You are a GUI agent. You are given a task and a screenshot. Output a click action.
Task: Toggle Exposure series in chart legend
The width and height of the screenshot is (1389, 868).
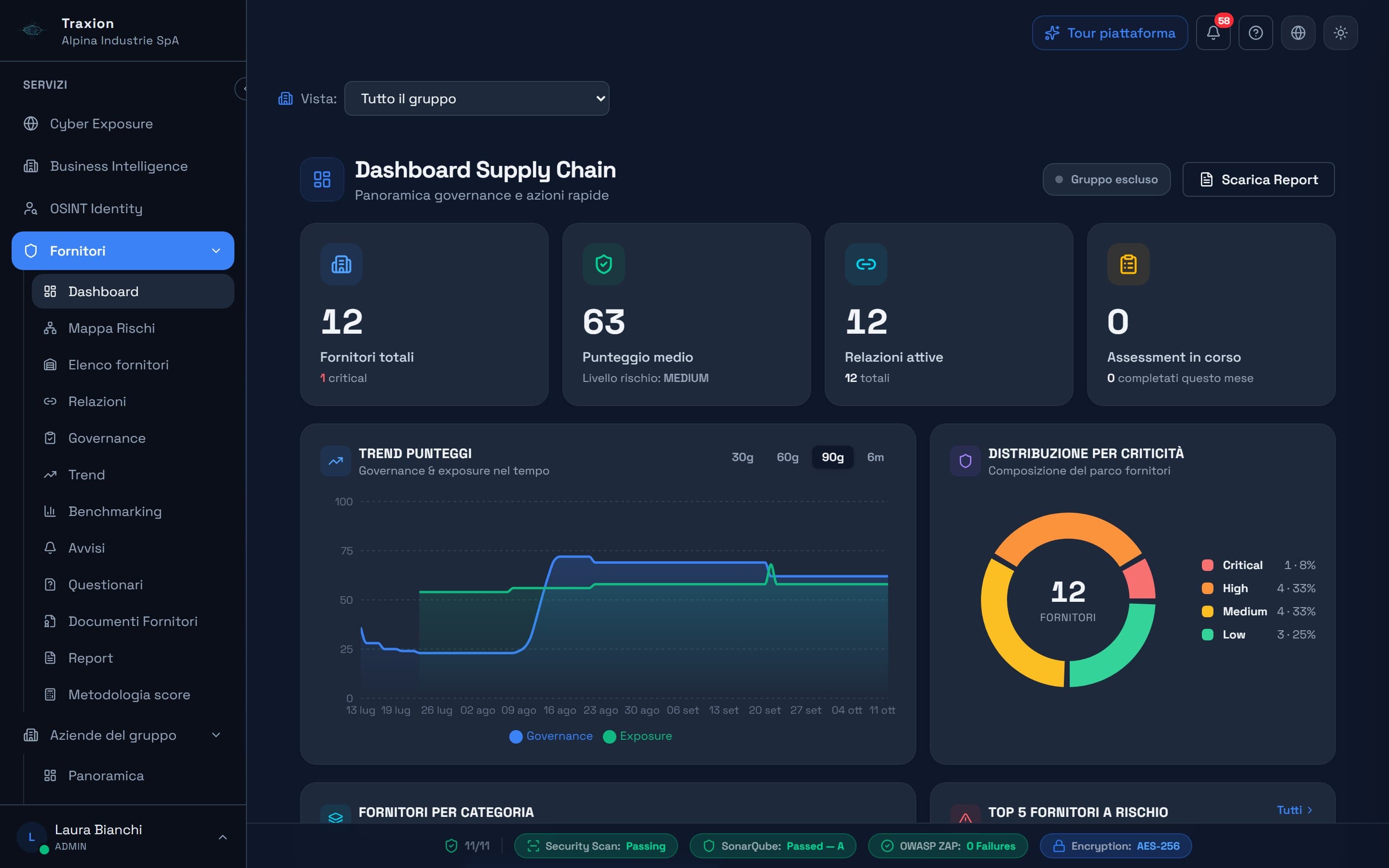(x=637, y=736)
